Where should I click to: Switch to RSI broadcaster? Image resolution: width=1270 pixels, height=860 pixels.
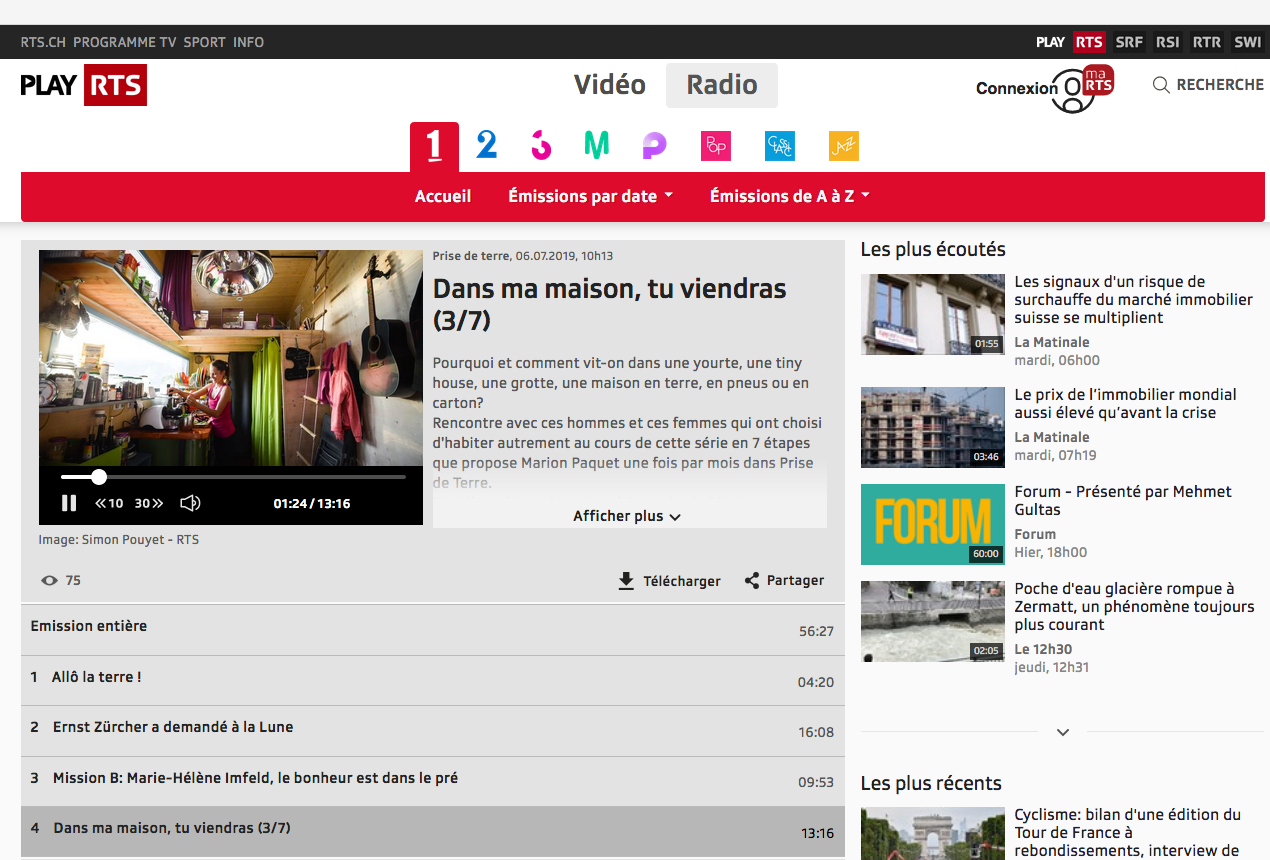[x=1167, y=42]
